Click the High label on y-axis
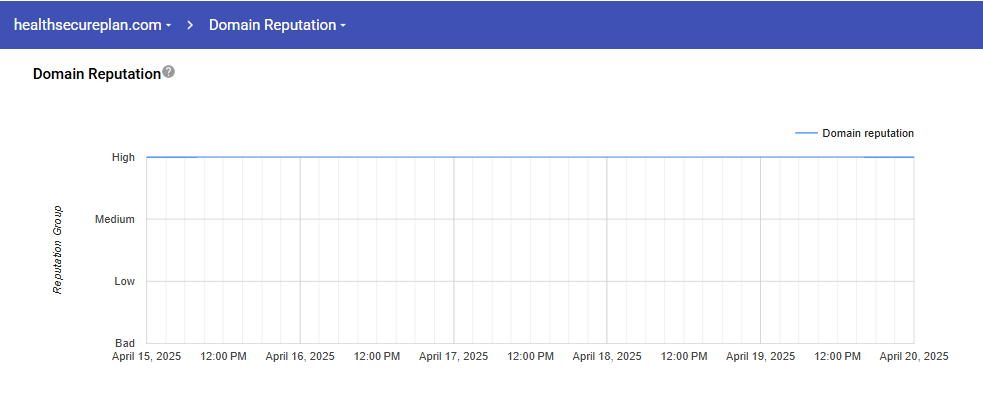The image size is (983, 414). point(123,157)
